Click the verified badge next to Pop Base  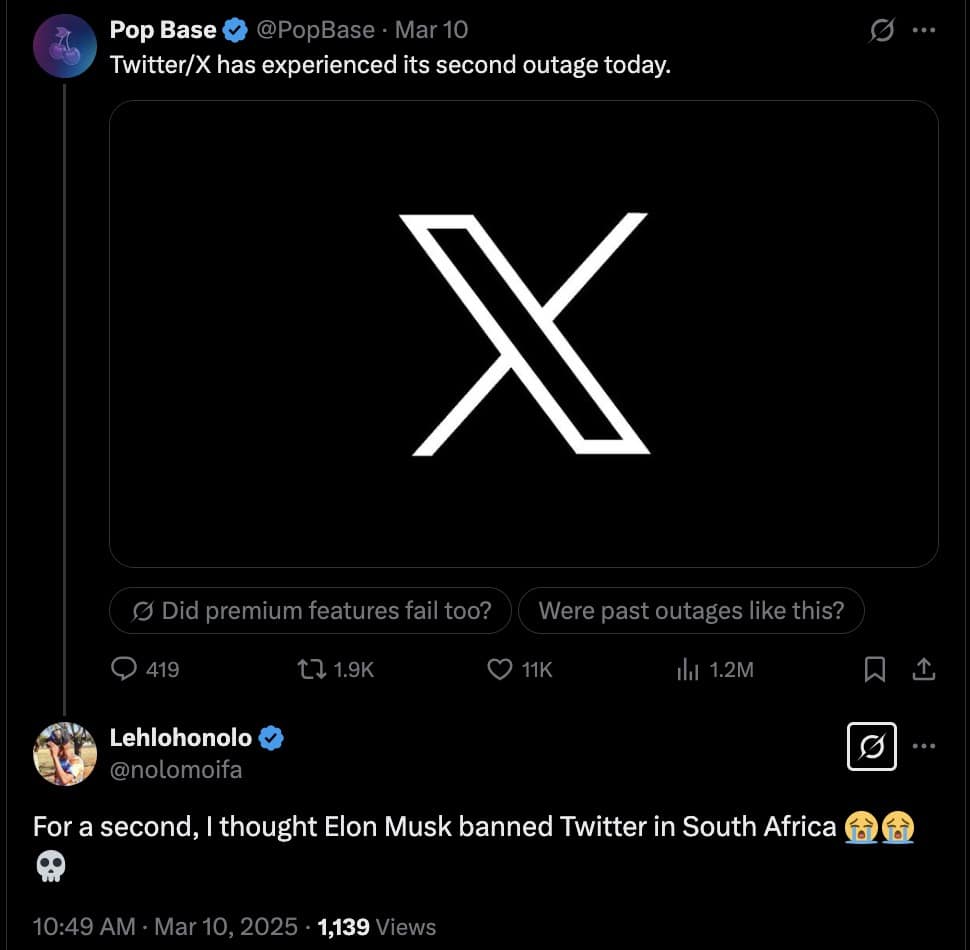click(235, 29)
